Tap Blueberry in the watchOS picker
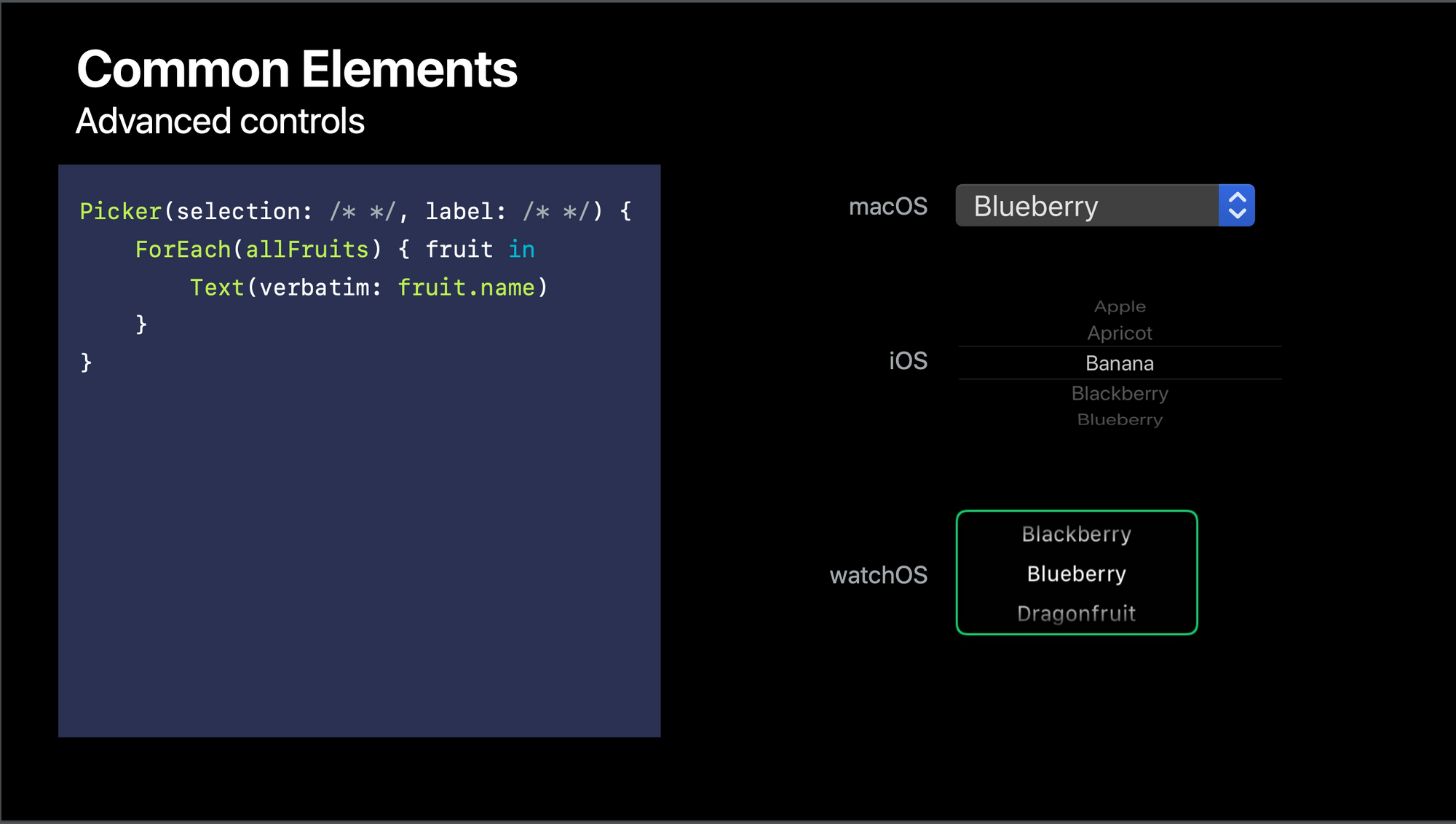 pos(1077,574)
